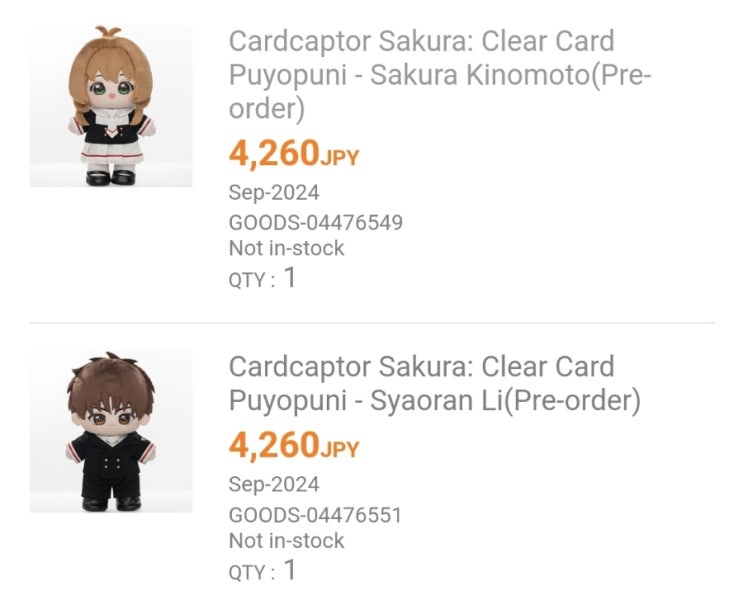Select the GOODS-04476551 product code
The image size is (743, 605).
pyautogui.click(x=315, y=515)
